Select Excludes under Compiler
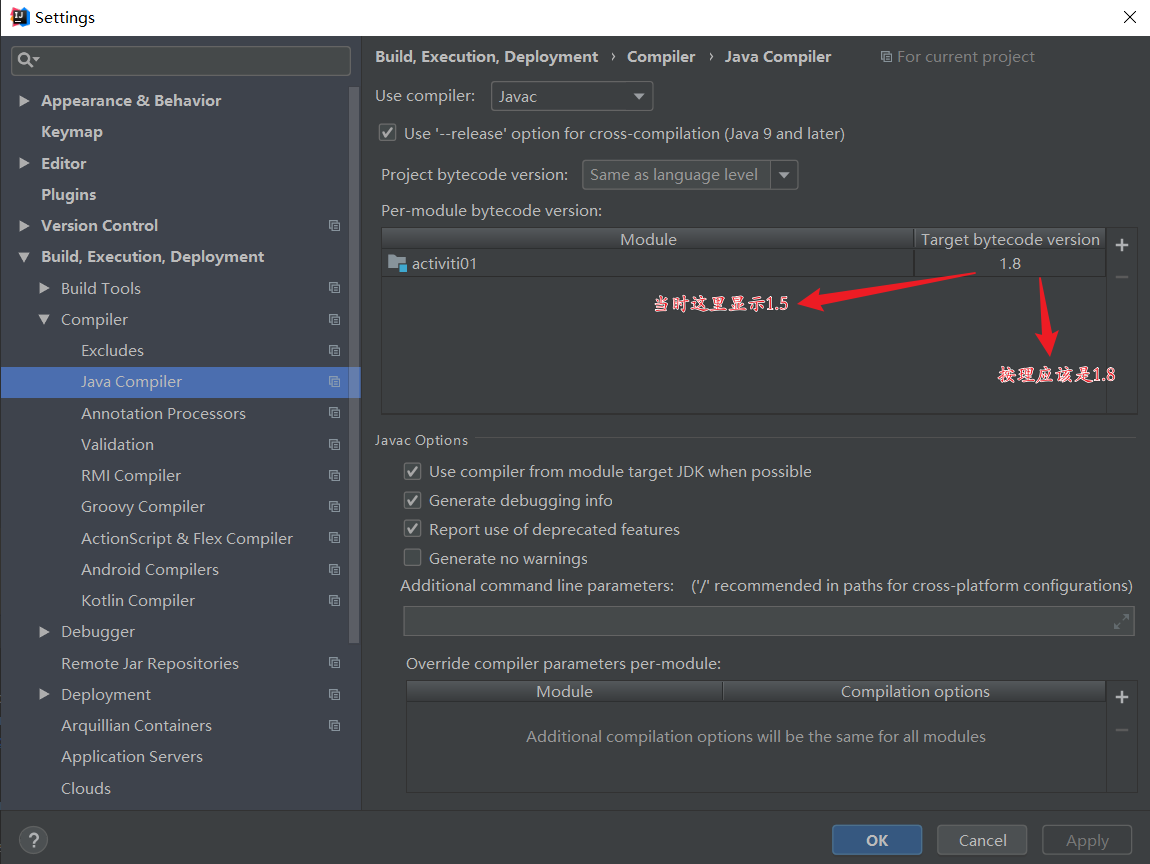The image size is (1150, 864). coord(112,351)
